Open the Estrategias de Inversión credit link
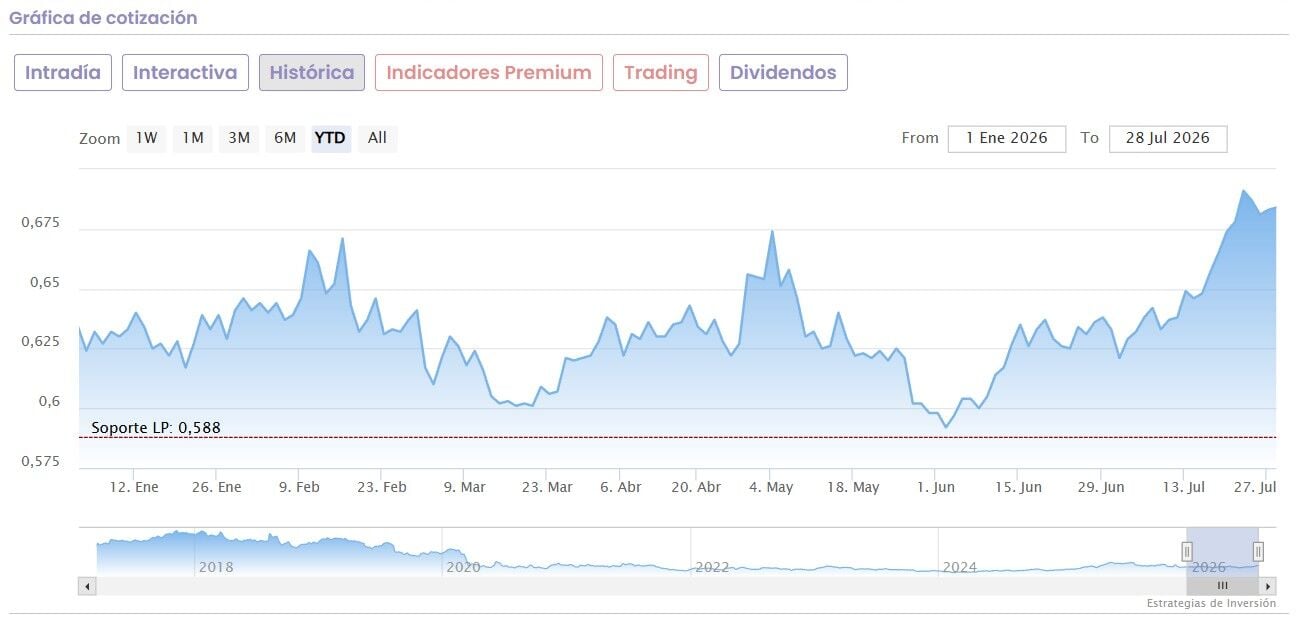This screenshot has height=628, width=1305. tap(1211, 603)
